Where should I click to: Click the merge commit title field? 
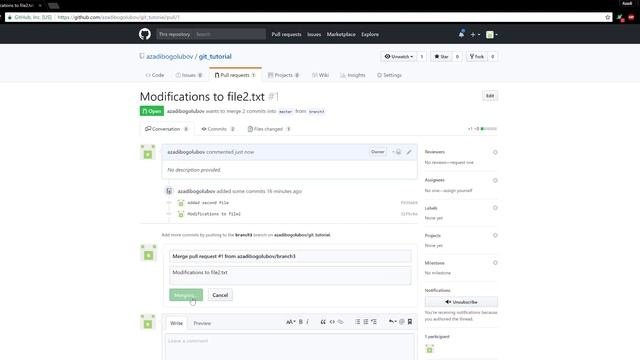[290, 256]
